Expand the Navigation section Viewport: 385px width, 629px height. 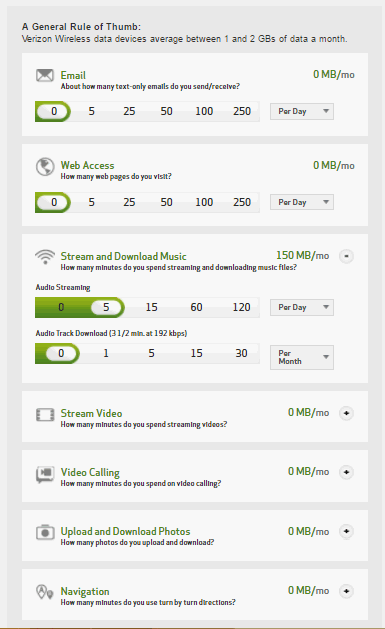coord(346,590)
